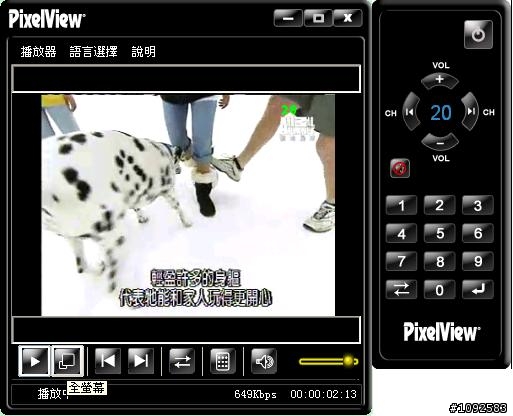
Task: Click number 7 on remote keypad
Action: coord(401,261)
